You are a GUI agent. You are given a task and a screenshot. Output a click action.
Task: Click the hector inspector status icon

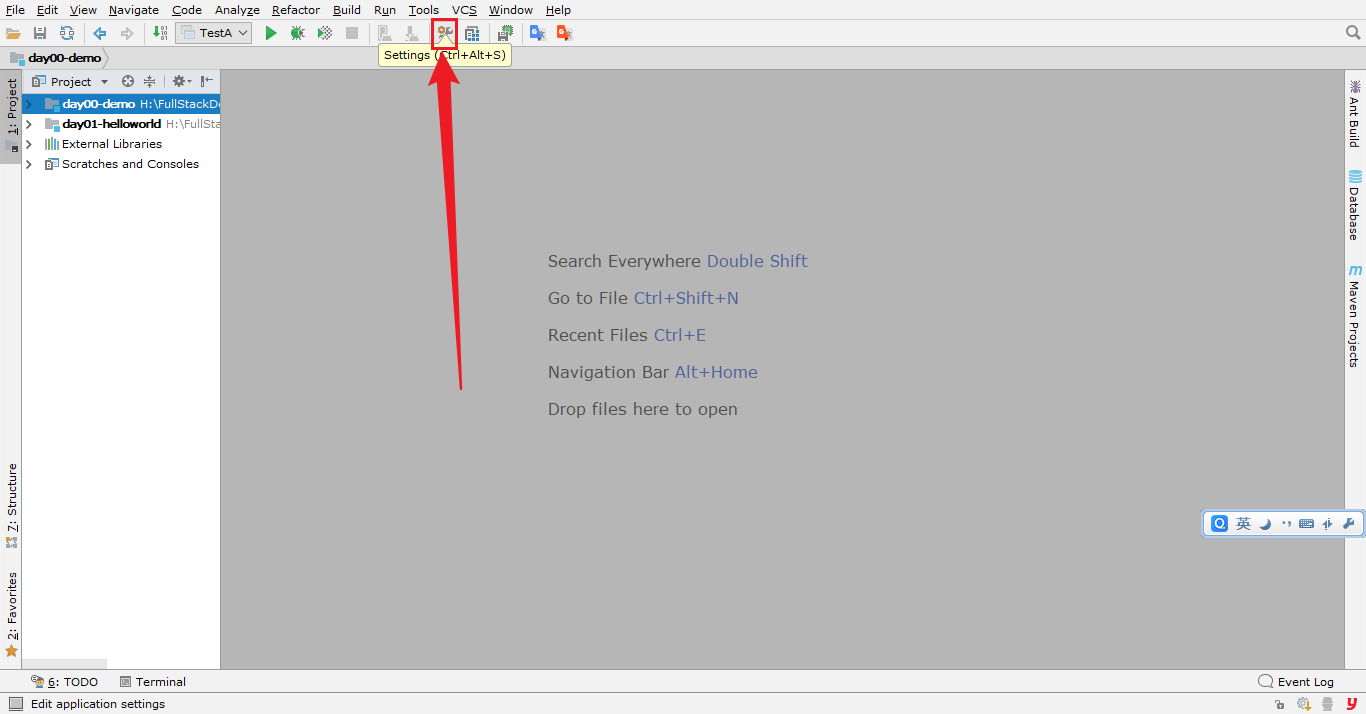click(1327, 704)
